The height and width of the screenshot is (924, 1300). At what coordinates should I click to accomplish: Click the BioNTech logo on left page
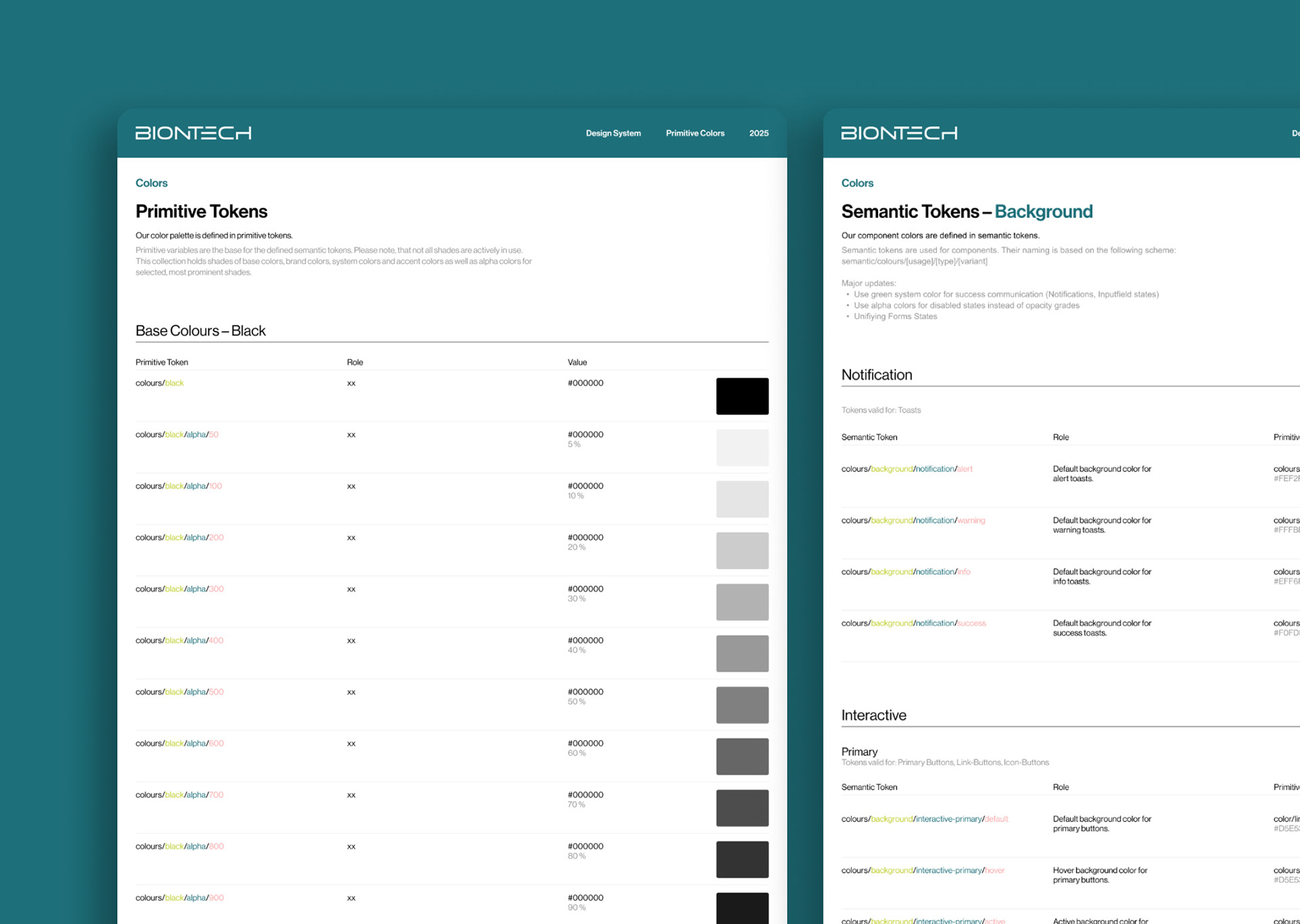pos(193,133)
